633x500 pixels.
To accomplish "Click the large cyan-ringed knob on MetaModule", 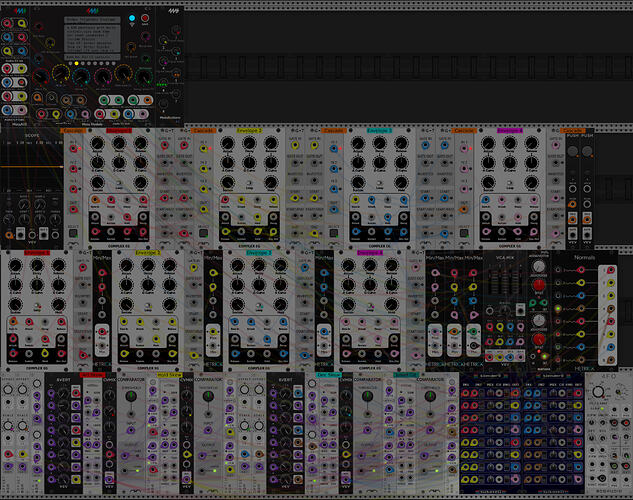I will pyautogui.click(x=82, y=76).
